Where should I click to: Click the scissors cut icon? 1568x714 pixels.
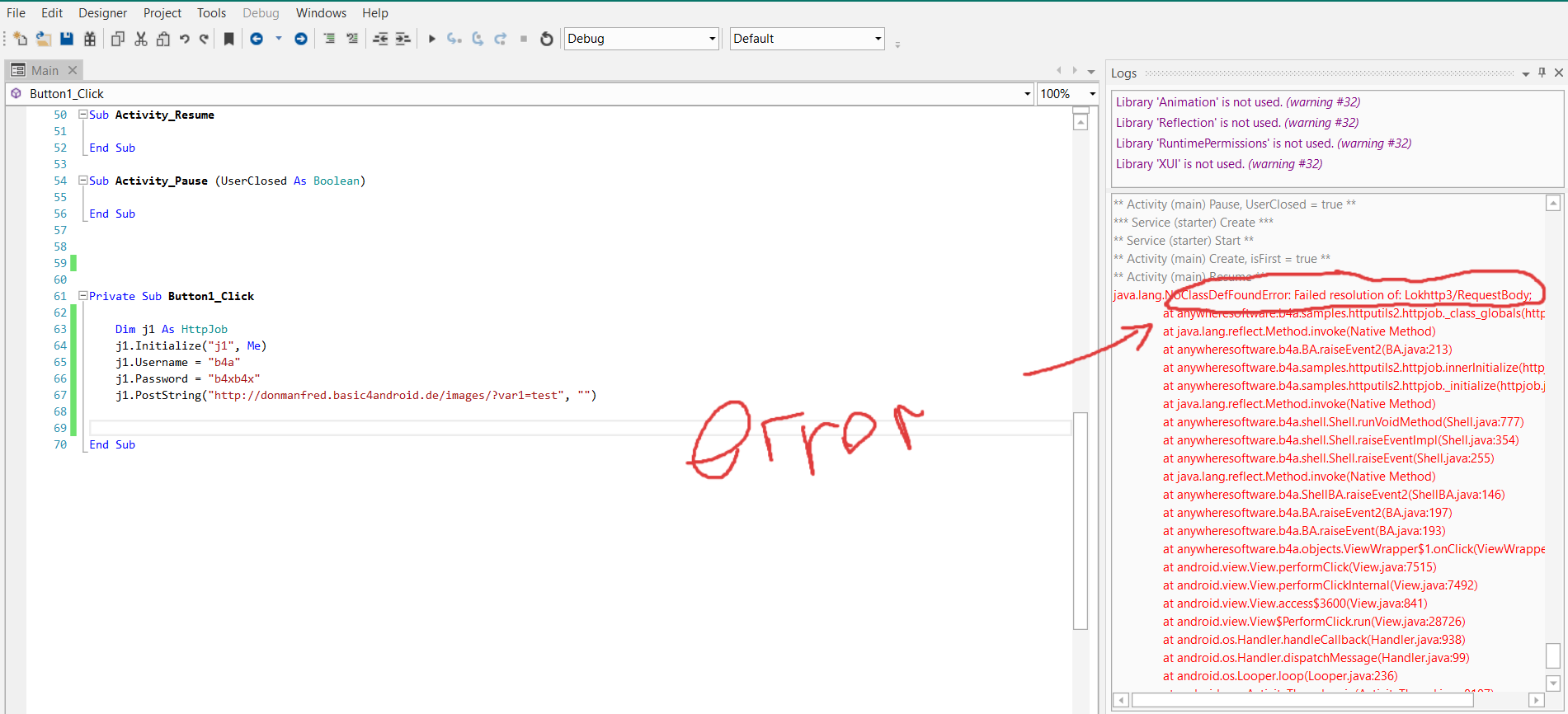[141, 39]
